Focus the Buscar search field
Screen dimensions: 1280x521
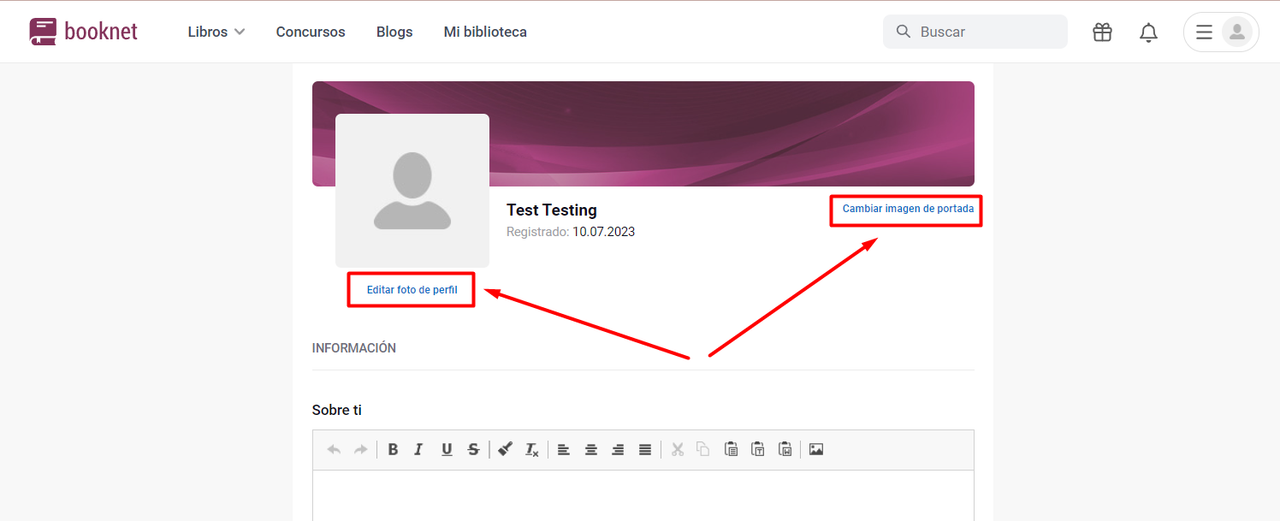point(975,32)
